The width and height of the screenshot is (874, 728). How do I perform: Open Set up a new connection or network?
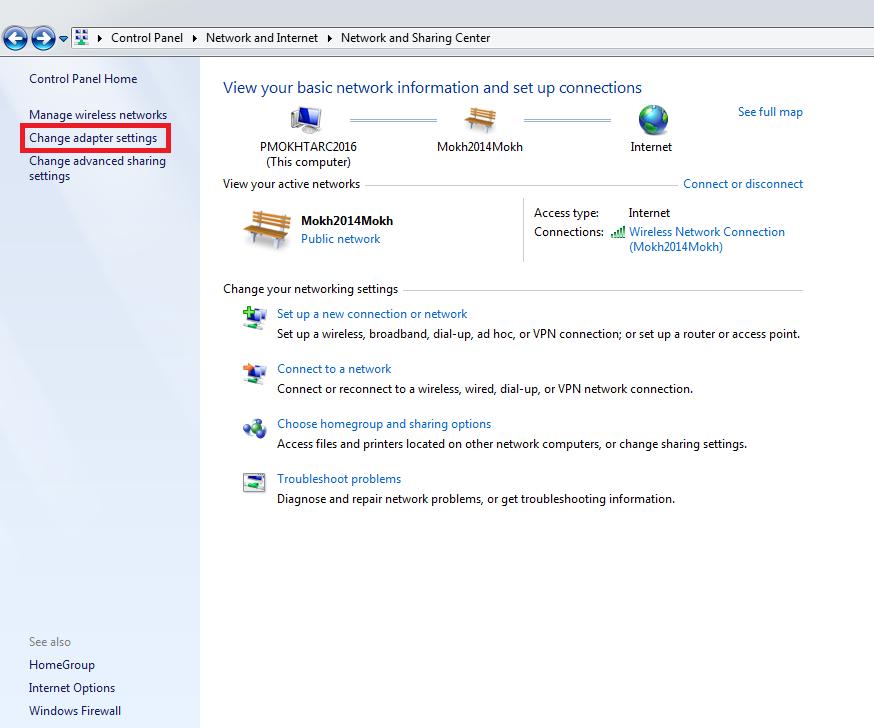(x=372, y=314)
